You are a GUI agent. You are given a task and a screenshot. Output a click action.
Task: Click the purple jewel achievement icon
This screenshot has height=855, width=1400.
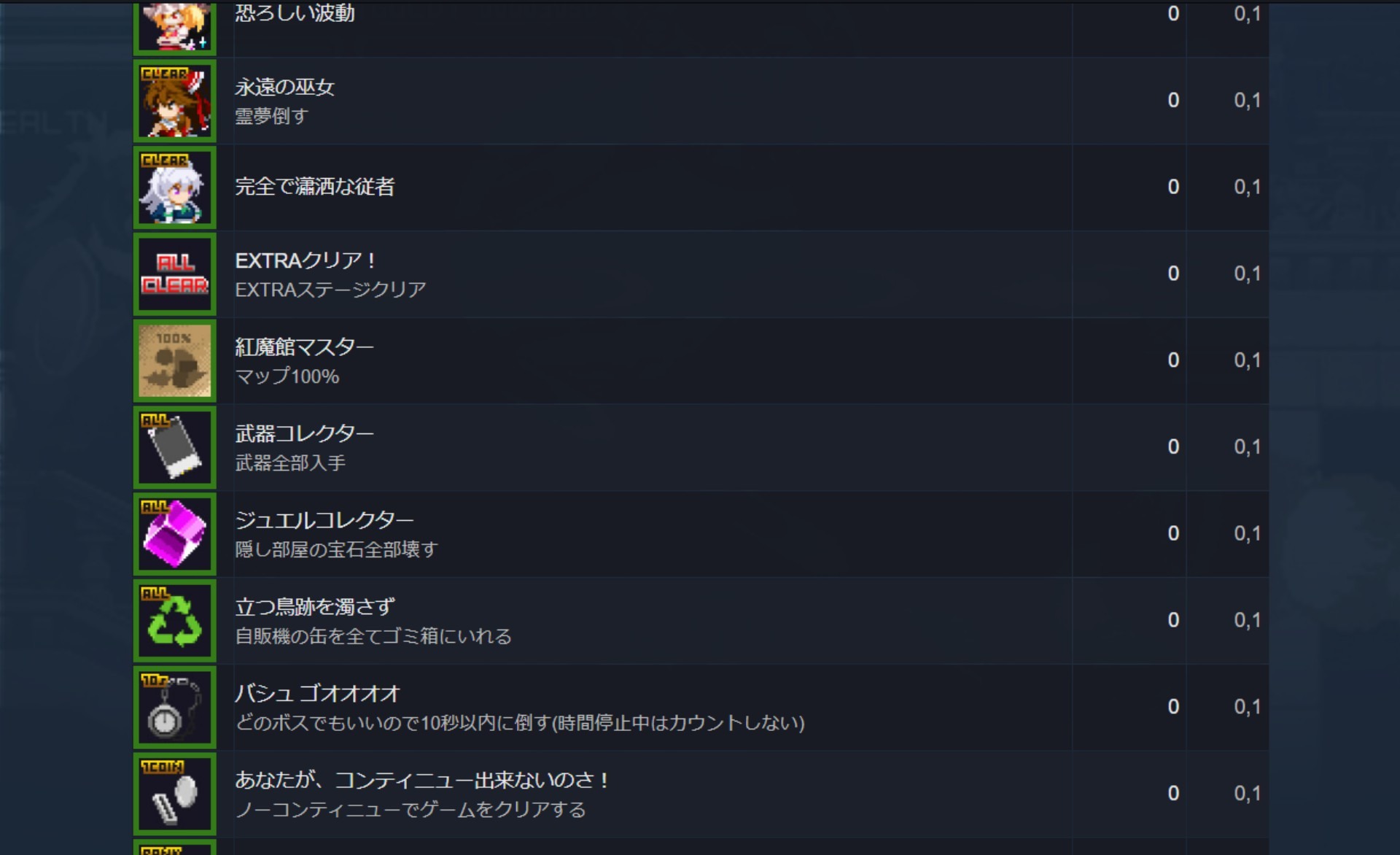coord(175,534)
